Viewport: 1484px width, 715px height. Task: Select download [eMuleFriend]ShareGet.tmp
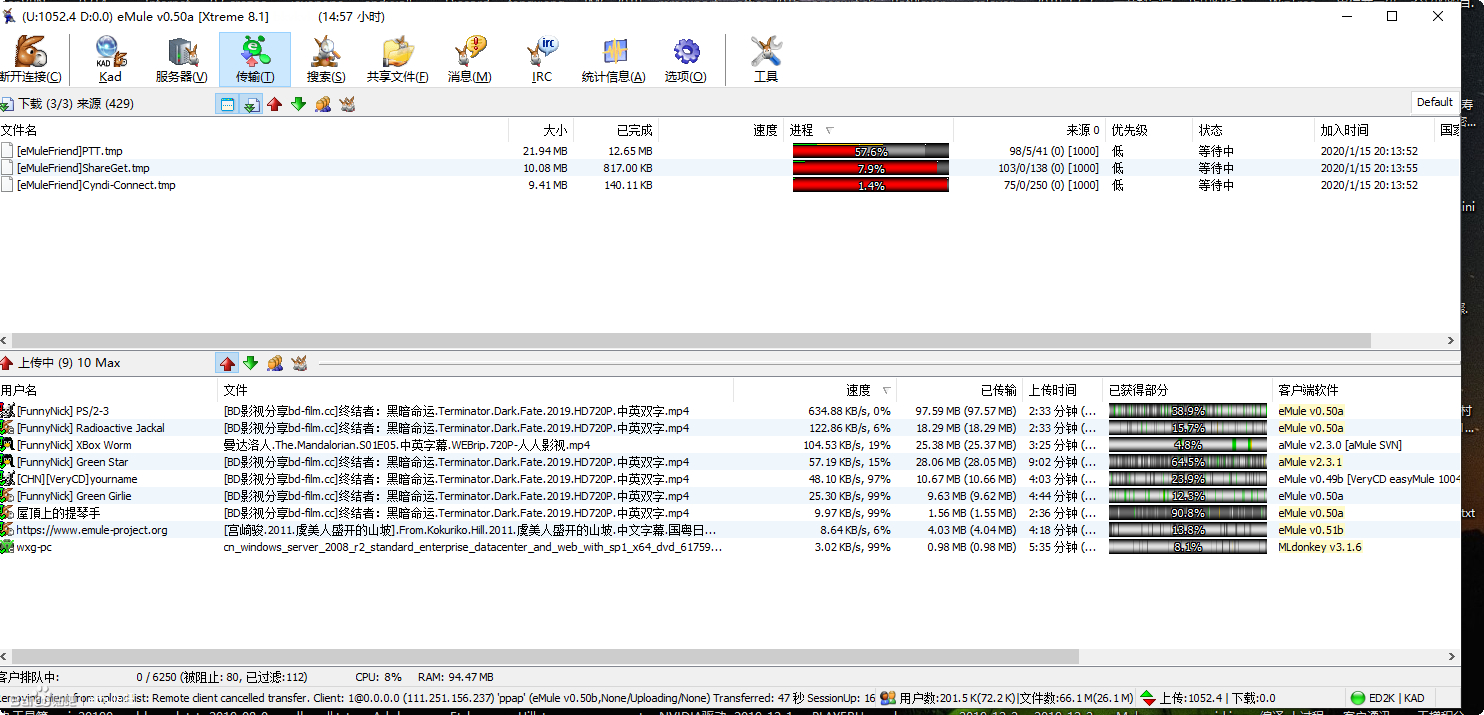point(83,168)
